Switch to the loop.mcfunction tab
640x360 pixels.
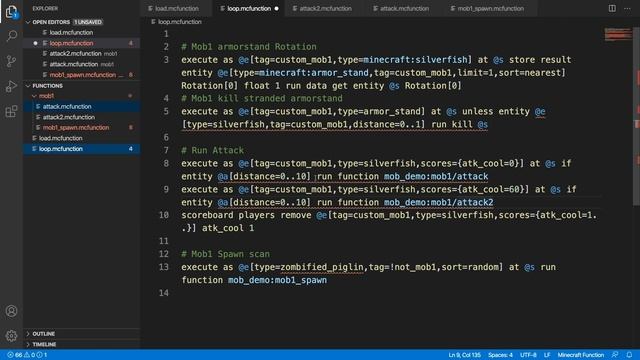click(x=249, y=8)
